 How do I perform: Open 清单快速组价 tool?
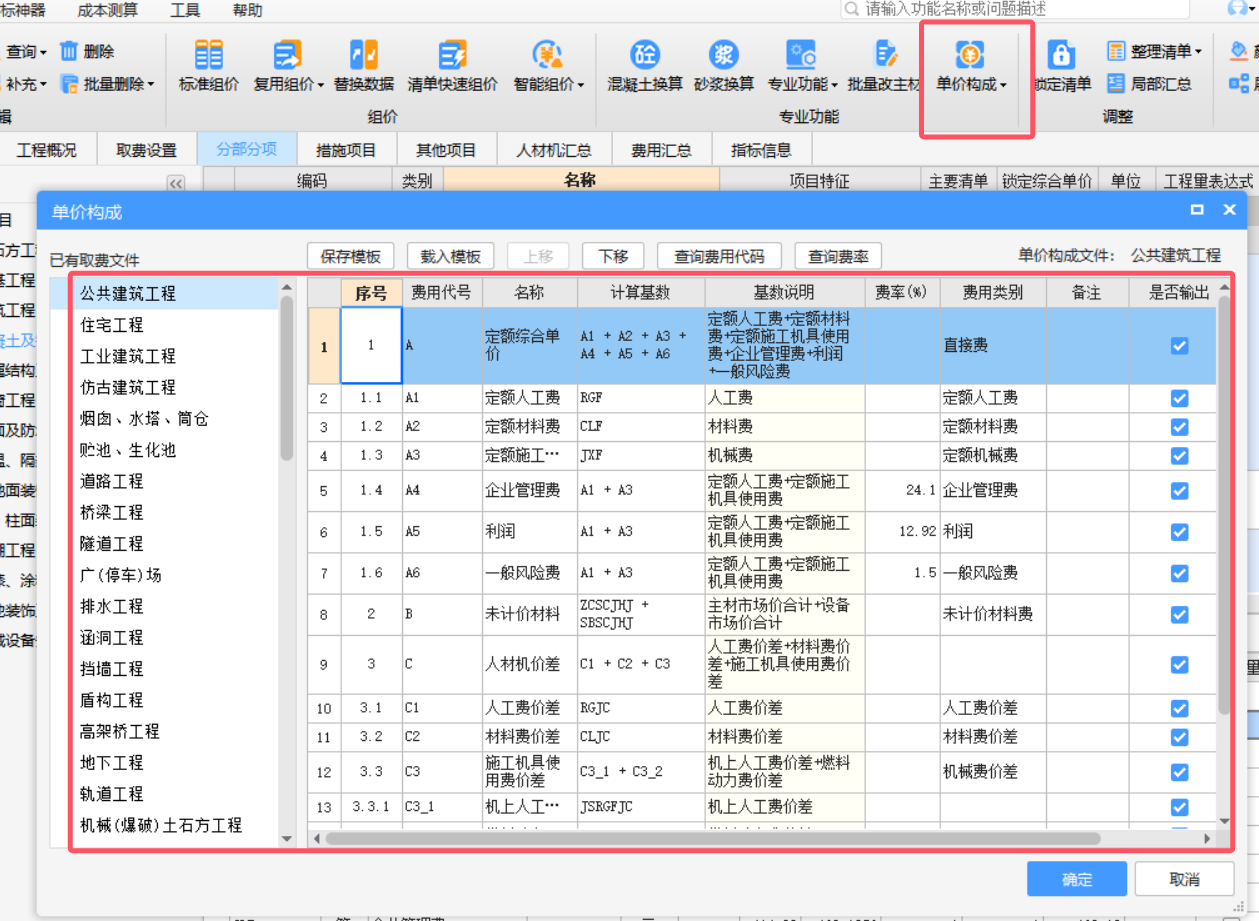[452, 54]
